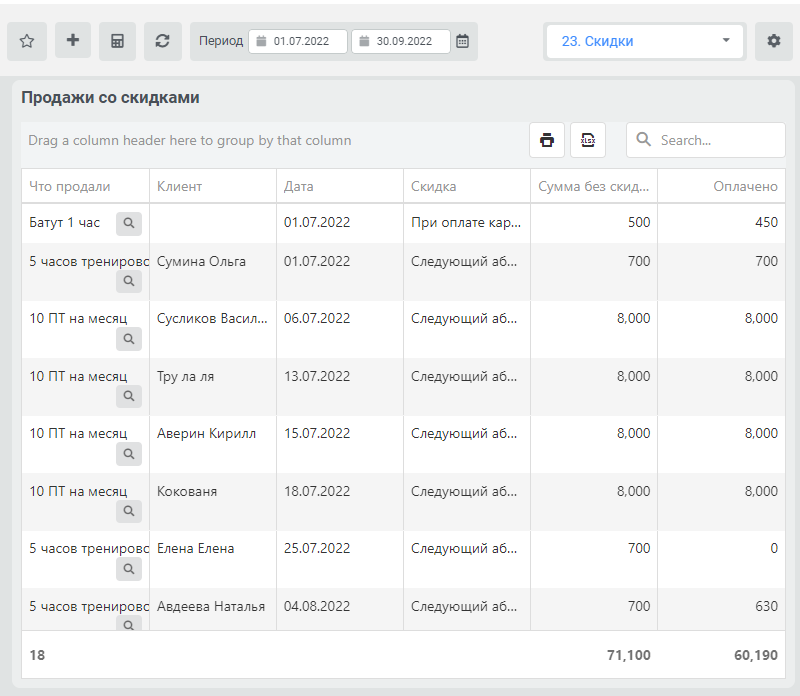Sort by the Сумма без скидки column header

[x=593, y=187]
